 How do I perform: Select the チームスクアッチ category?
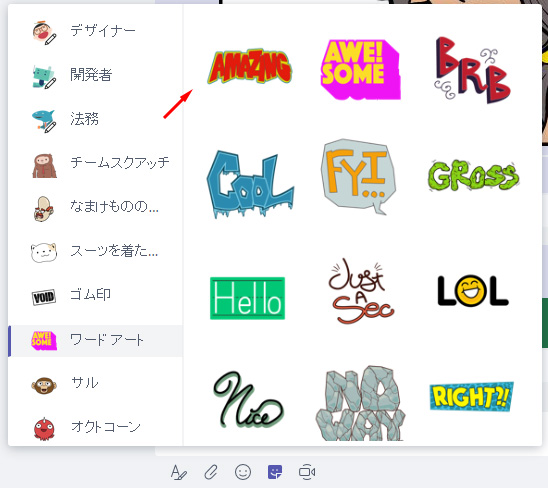[x=96, y=163]
